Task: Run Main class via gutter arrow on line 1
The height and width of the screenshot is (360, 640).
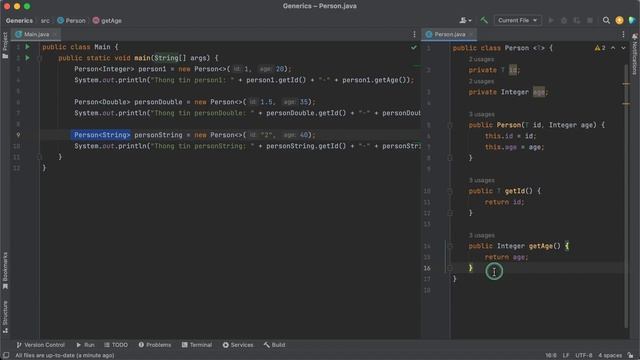Action: [28, 47]
